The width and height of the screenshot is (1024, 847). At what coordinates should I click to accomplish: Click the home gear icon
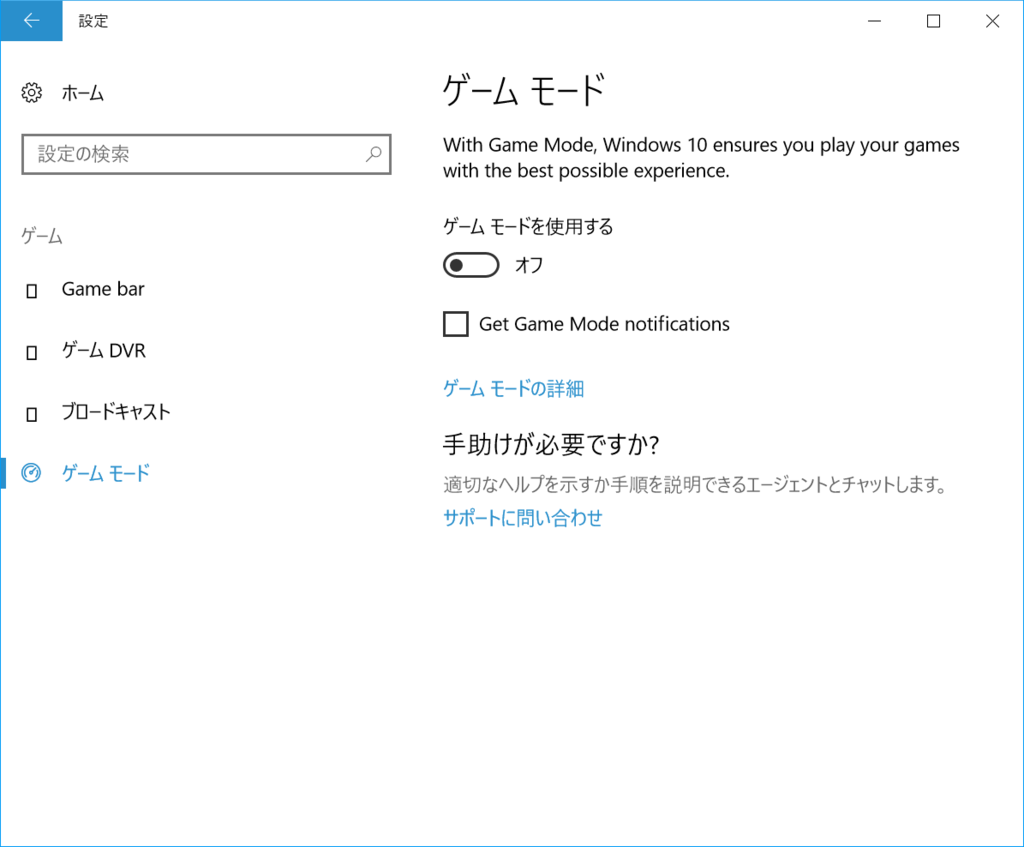[31, 92]
